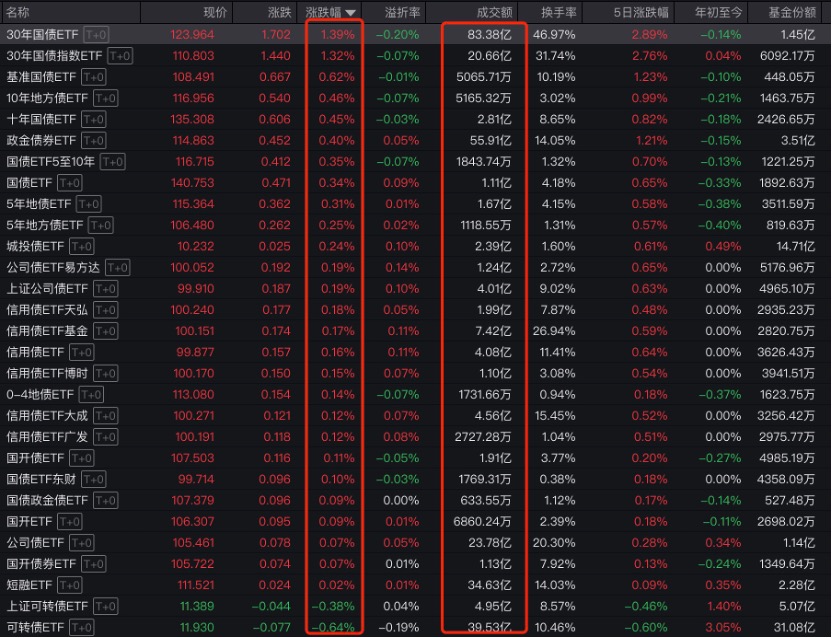Click the T+0 tag beside 公司债ETF易方达

coord(118,268)
